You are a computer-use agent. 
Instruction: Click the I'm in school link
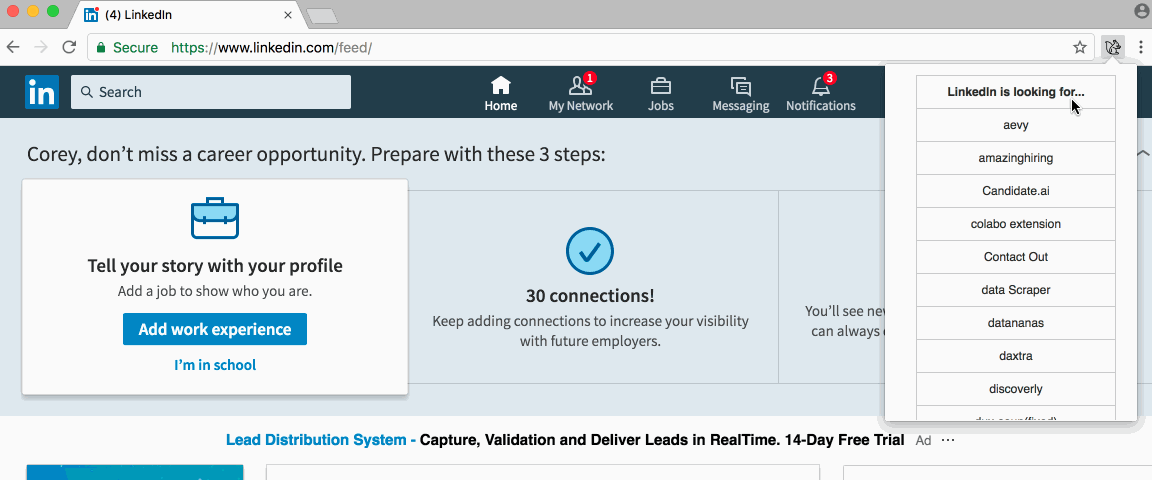tap(215, 365)
